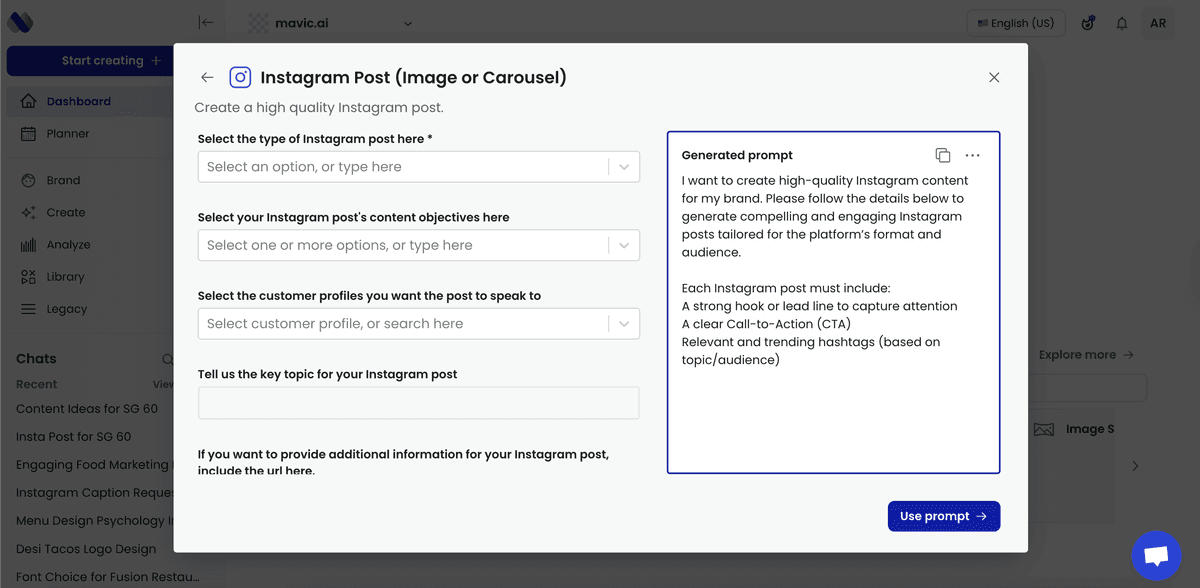Click the AR user avatar

(x=1158, y=23)
